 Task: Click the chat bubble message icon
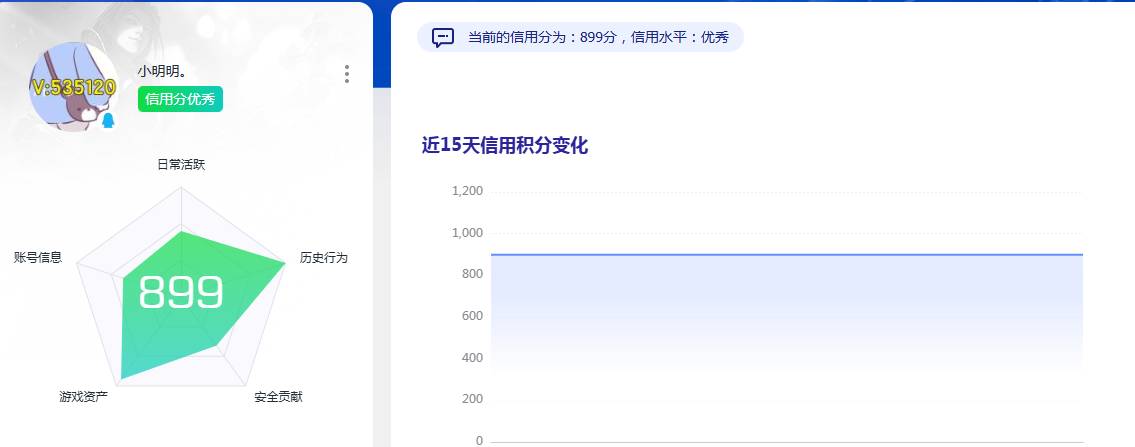click(443, 38)
